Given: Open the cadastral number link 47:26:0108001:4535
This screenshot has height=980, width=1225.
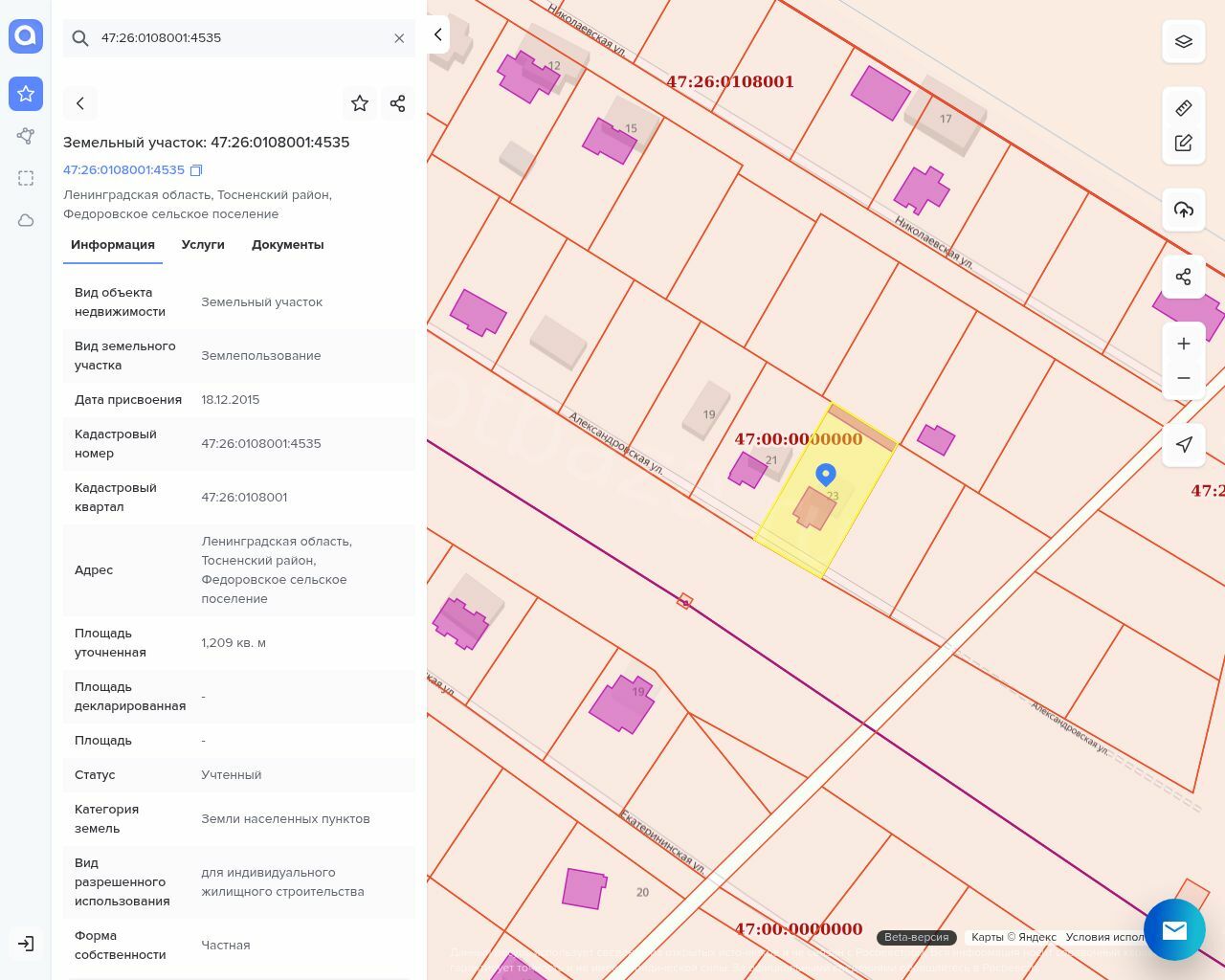Looking at the screenshot, I should tap(123, 170).
